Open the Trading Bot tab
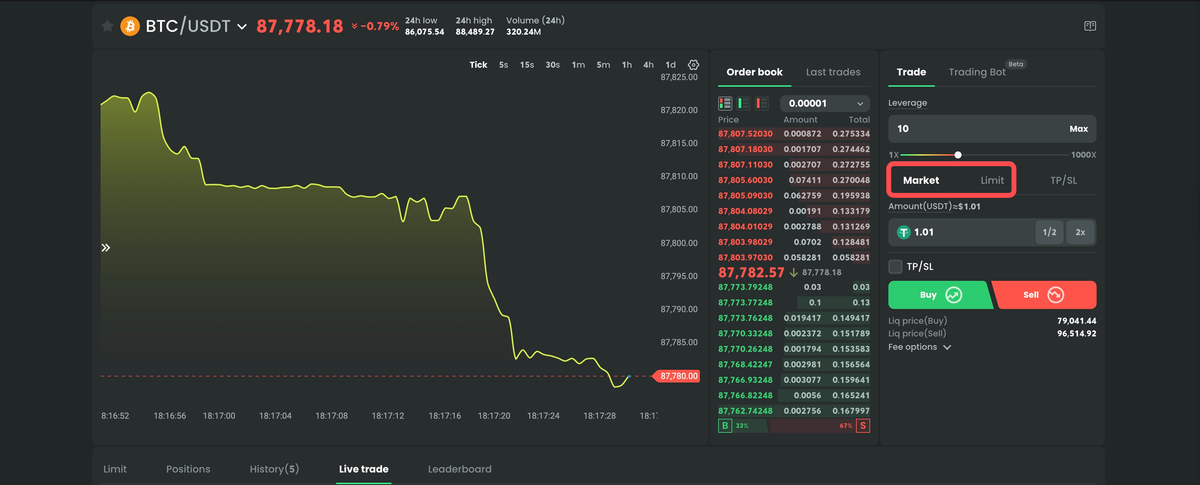This screenshot has height=485, width=1200. pos(977,72)
